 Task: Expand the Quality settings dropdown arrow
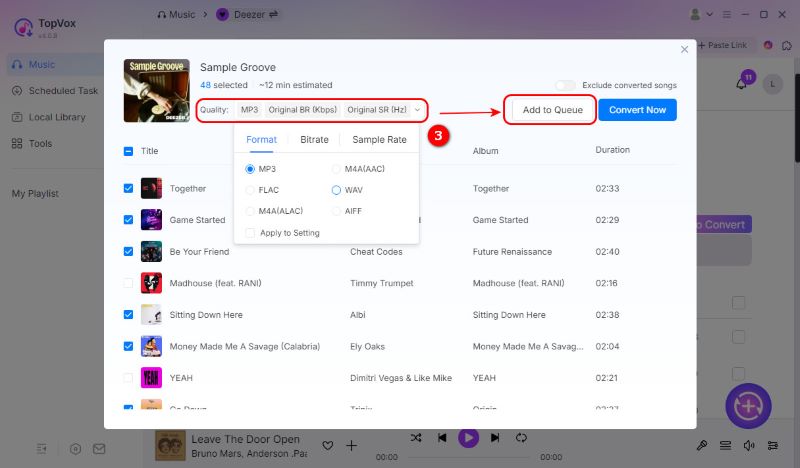(x=417, y=110)
